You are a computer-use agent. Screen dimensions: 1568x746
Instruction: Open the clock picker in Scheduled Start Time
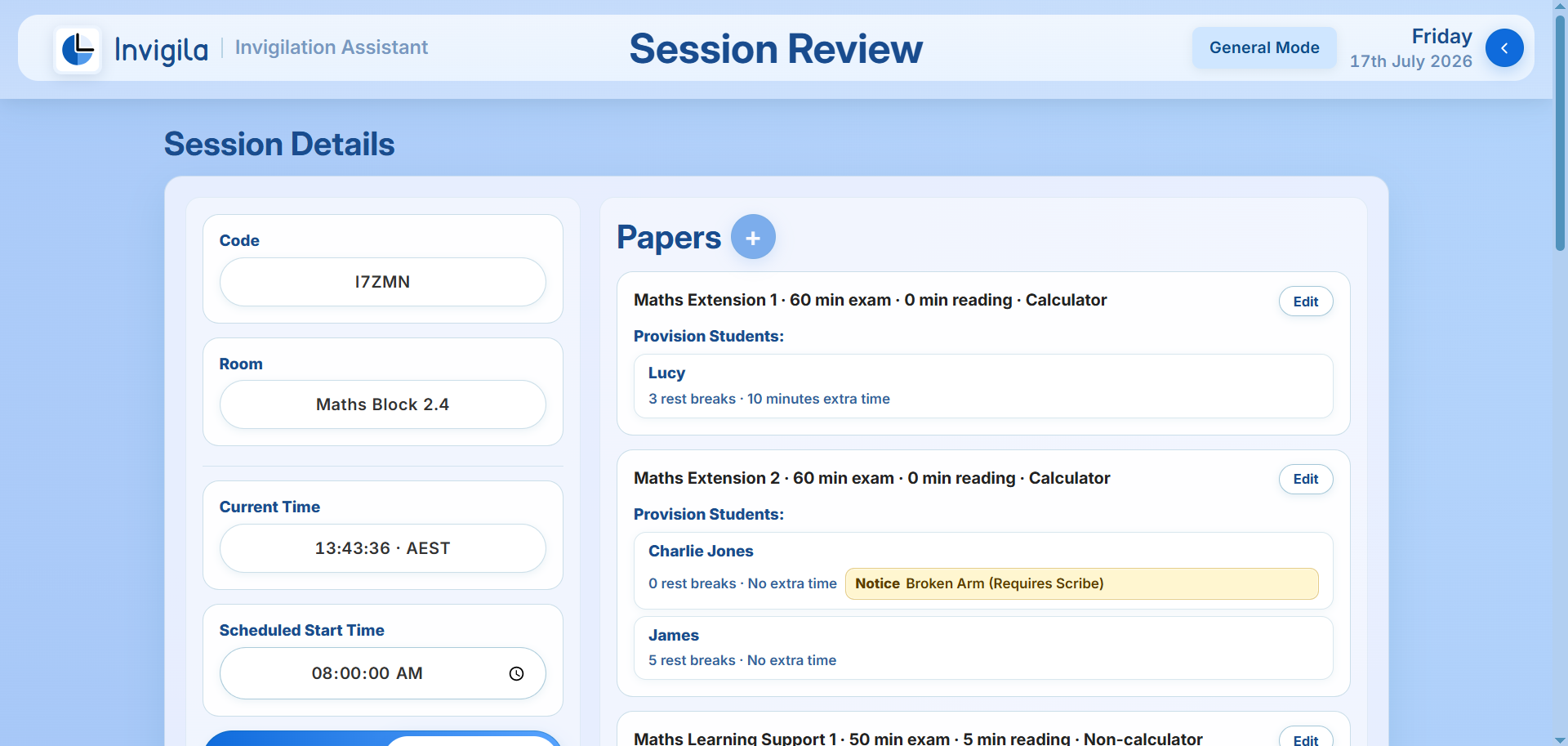[516, 673]
